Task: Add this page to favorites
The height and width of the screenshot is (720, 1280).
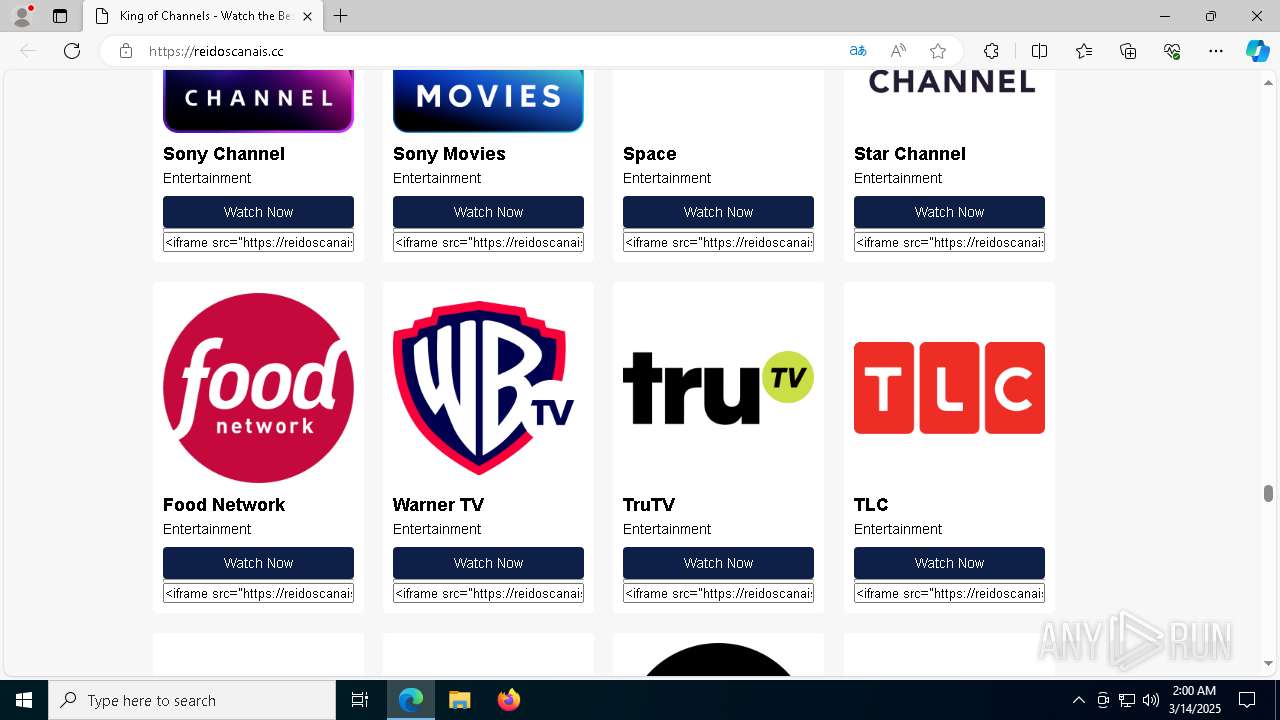Action: click(x=938, y=51)
